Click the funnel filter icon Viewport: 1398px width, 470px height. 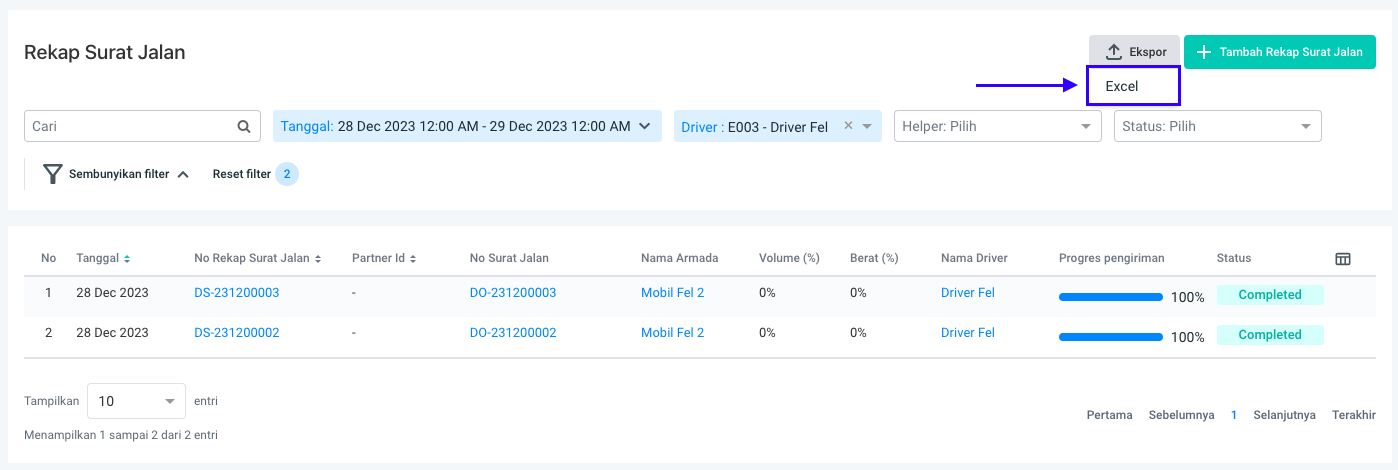tap(53, 174)
